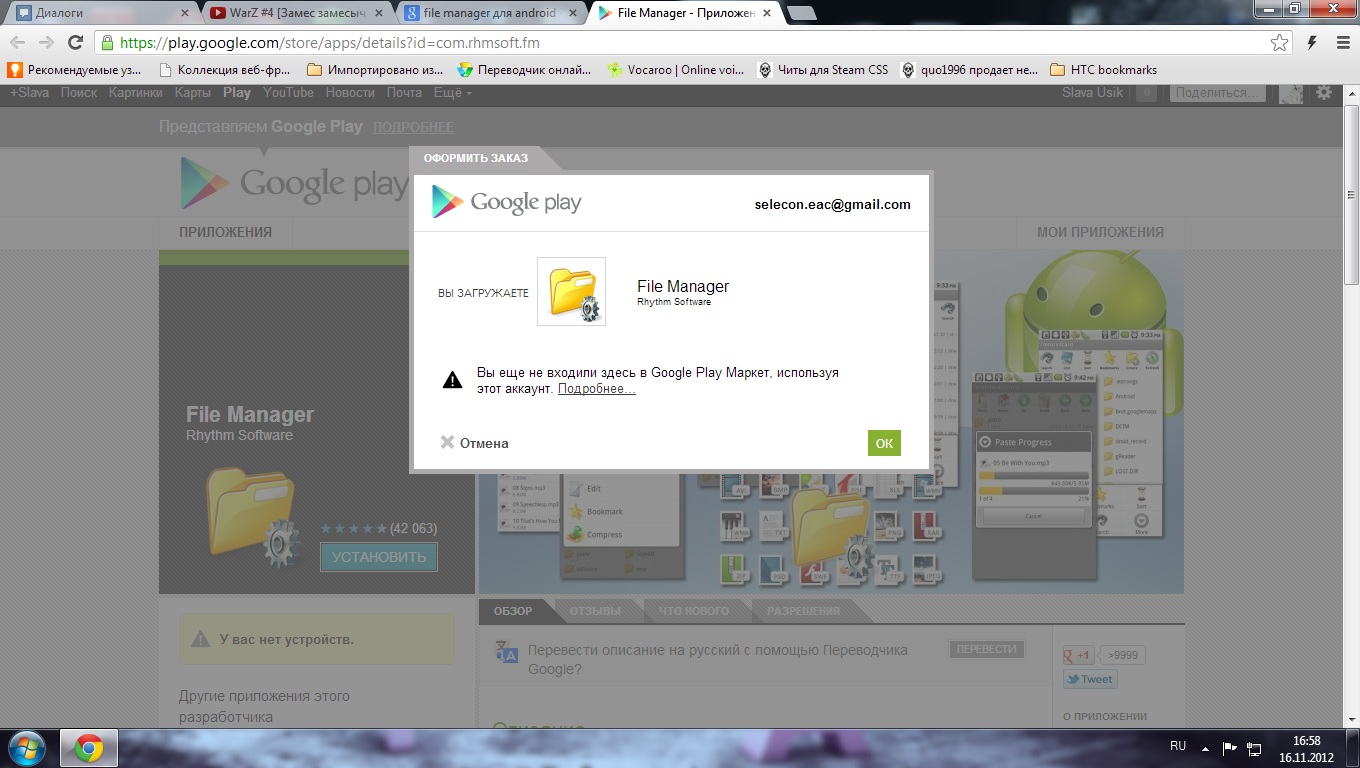
Task: Open the Импортировано из... bookmarks folder
Action: click(x=375, y=70)
